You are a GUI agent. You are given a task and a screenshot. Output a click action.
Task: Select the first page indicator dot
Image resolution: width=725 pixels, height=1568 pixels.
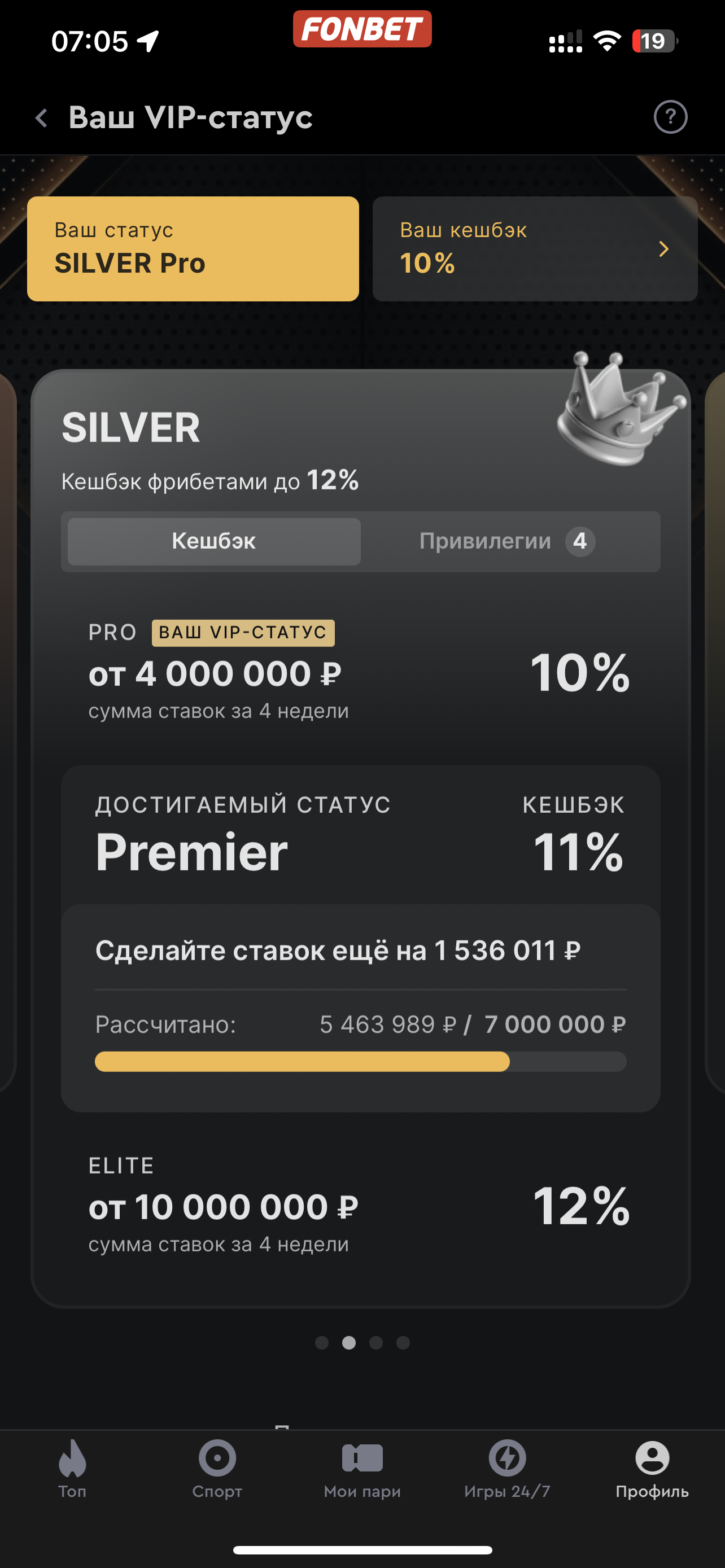(322, 1343)
